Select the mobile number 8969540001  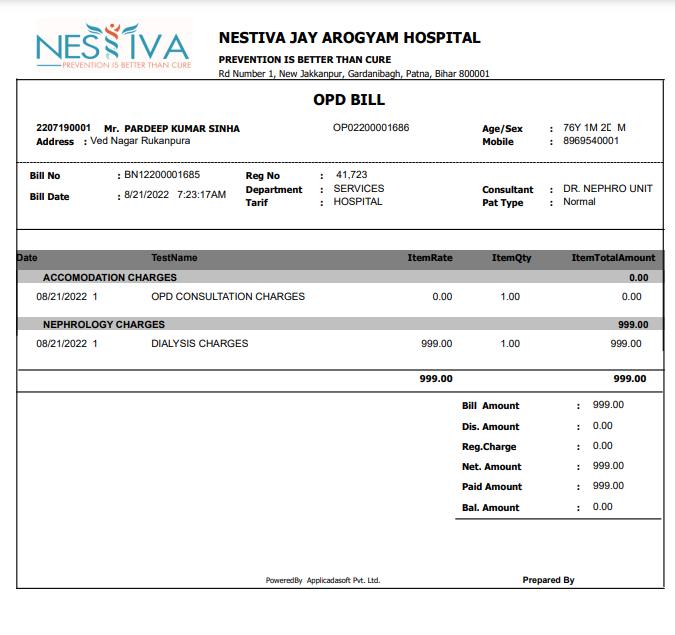pos(591,141)
